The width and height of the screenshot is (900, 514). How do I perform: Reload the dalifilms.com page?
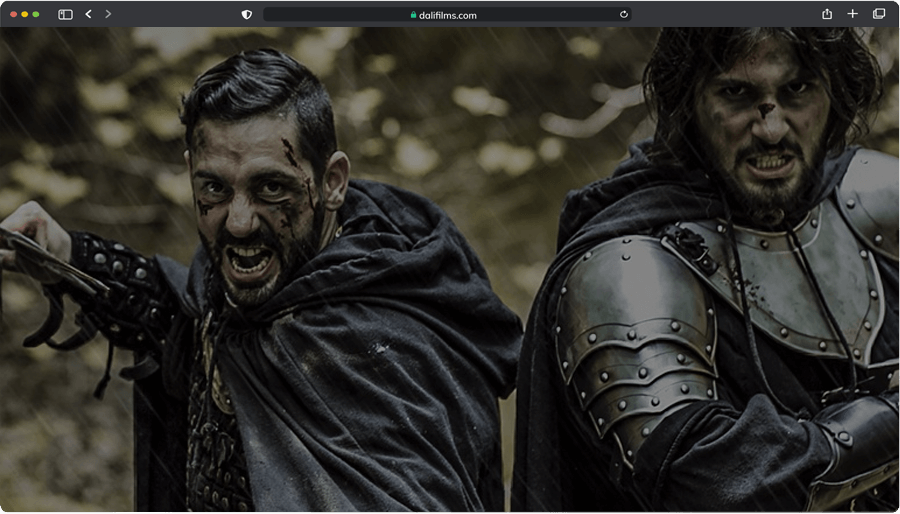click(624, 14)
